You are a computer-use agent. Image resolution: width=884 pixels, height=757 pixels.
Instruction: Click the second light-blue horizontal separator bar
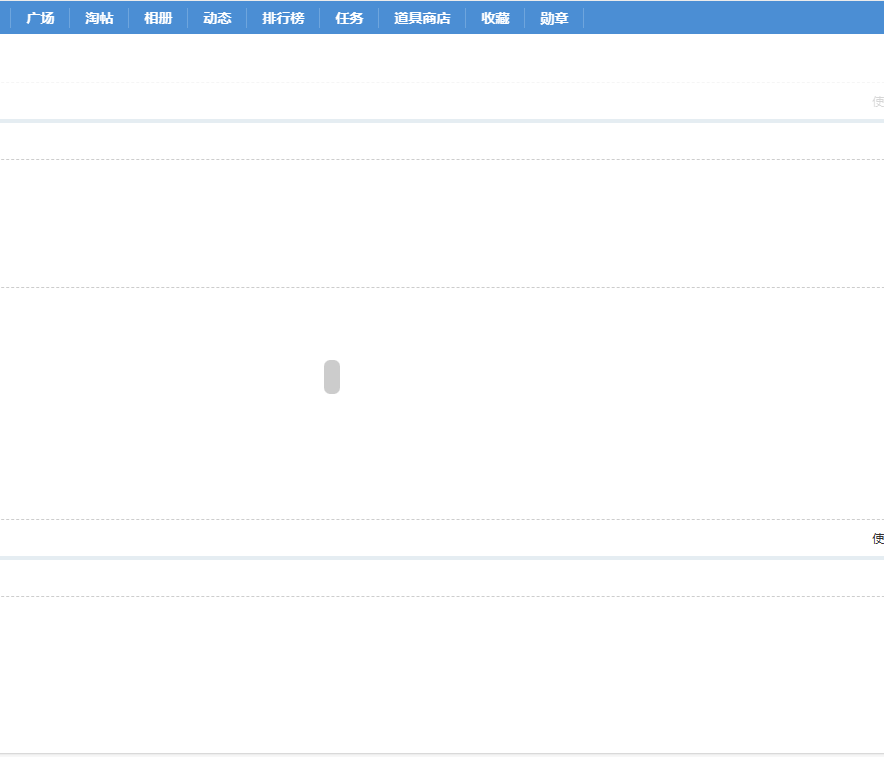click(440, 558)
